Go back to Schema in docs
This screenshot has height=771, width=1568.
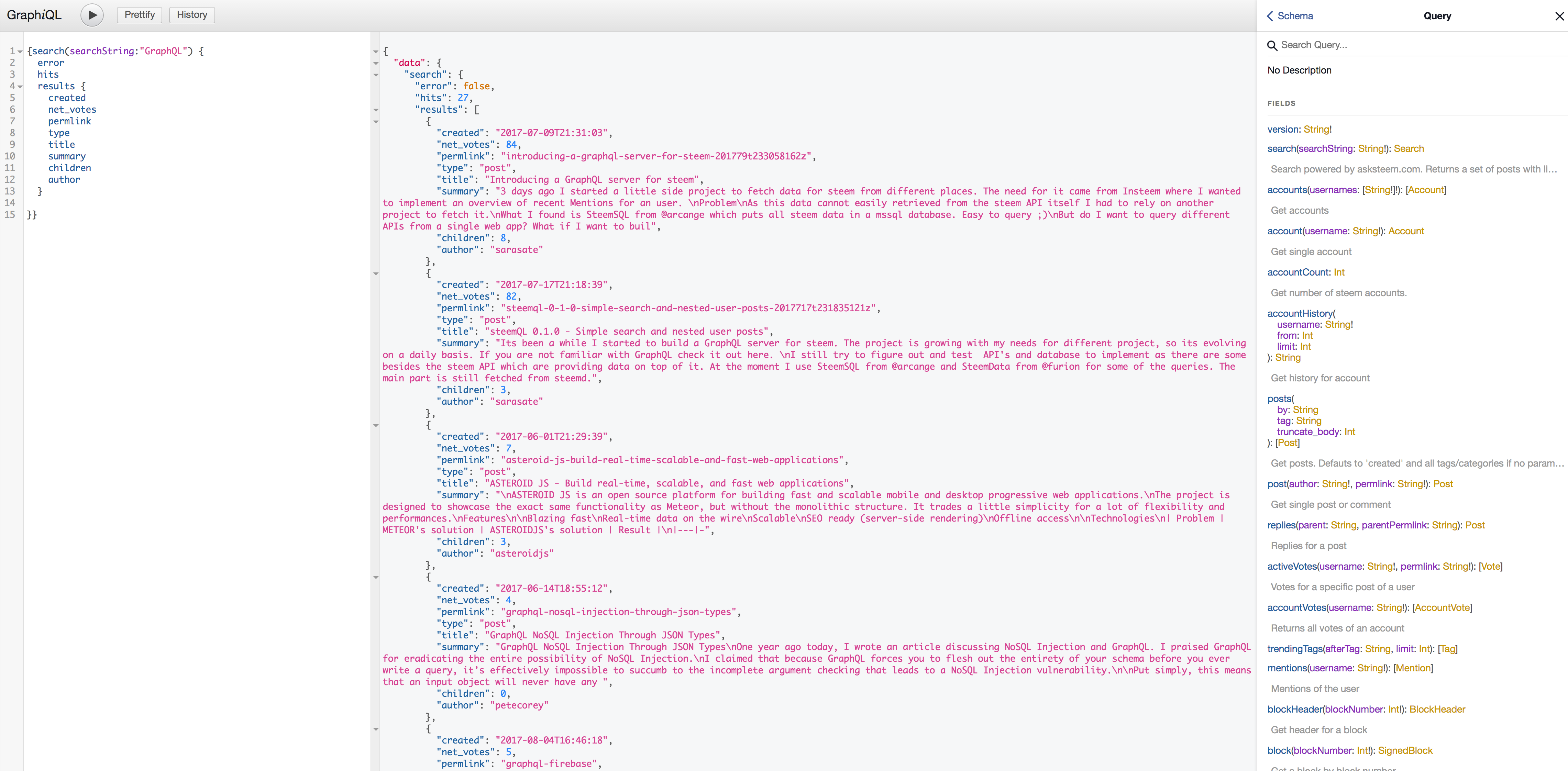click(x=1290, y=16)
